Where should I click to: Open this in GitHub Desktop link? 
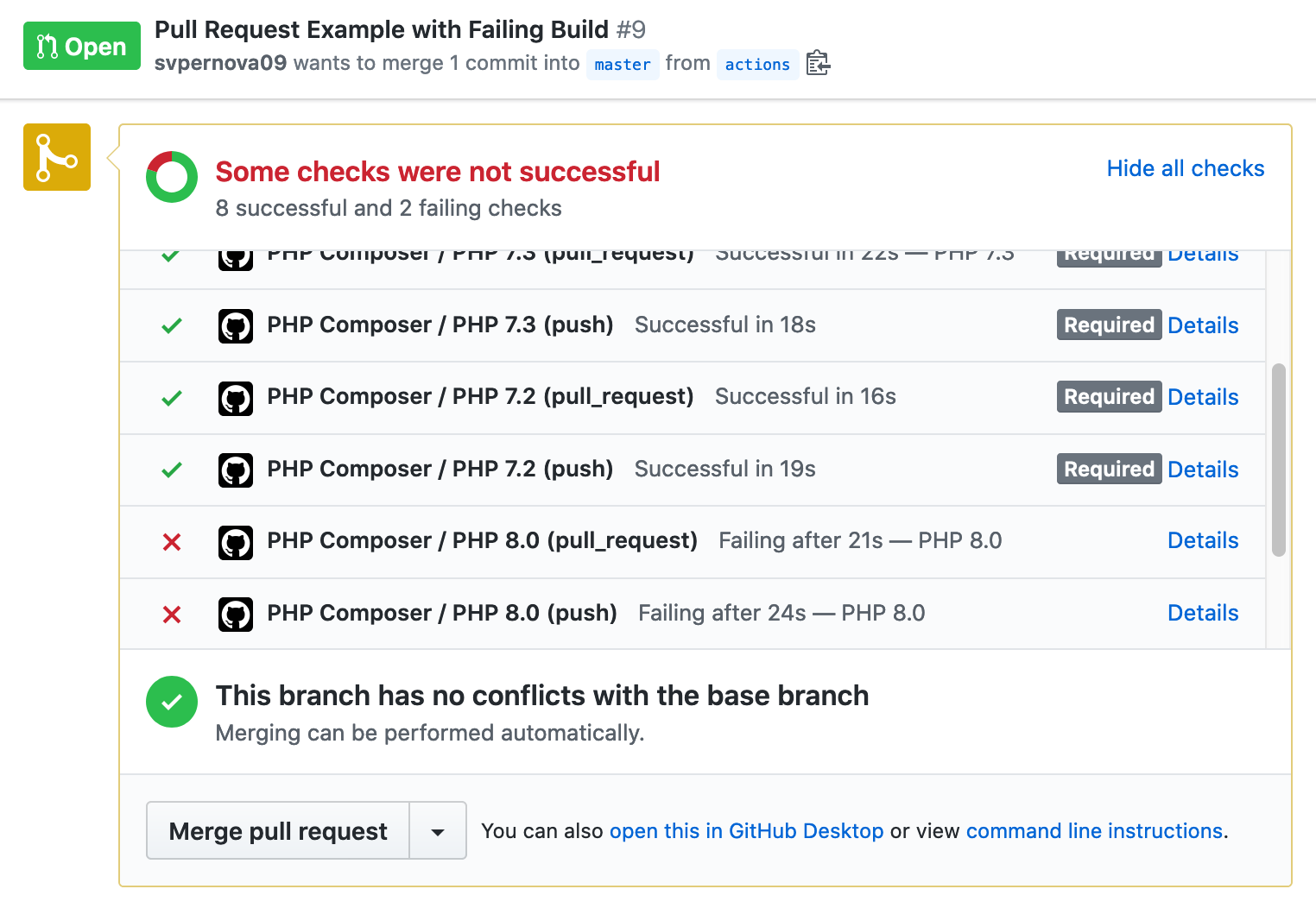[x=746, y=831]
